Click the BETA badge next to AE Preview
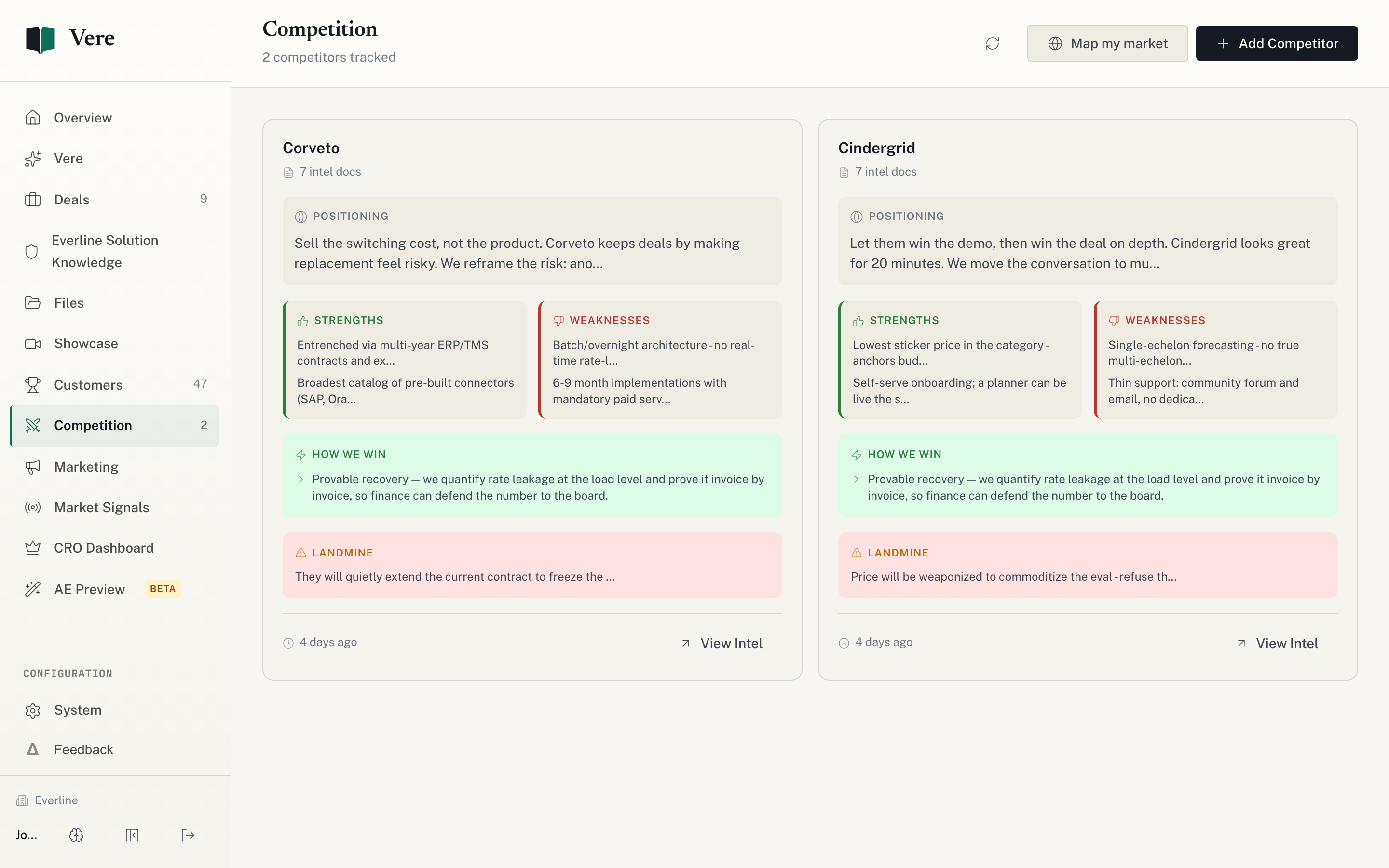1389x868 pixels. click(x=163, y=589)
